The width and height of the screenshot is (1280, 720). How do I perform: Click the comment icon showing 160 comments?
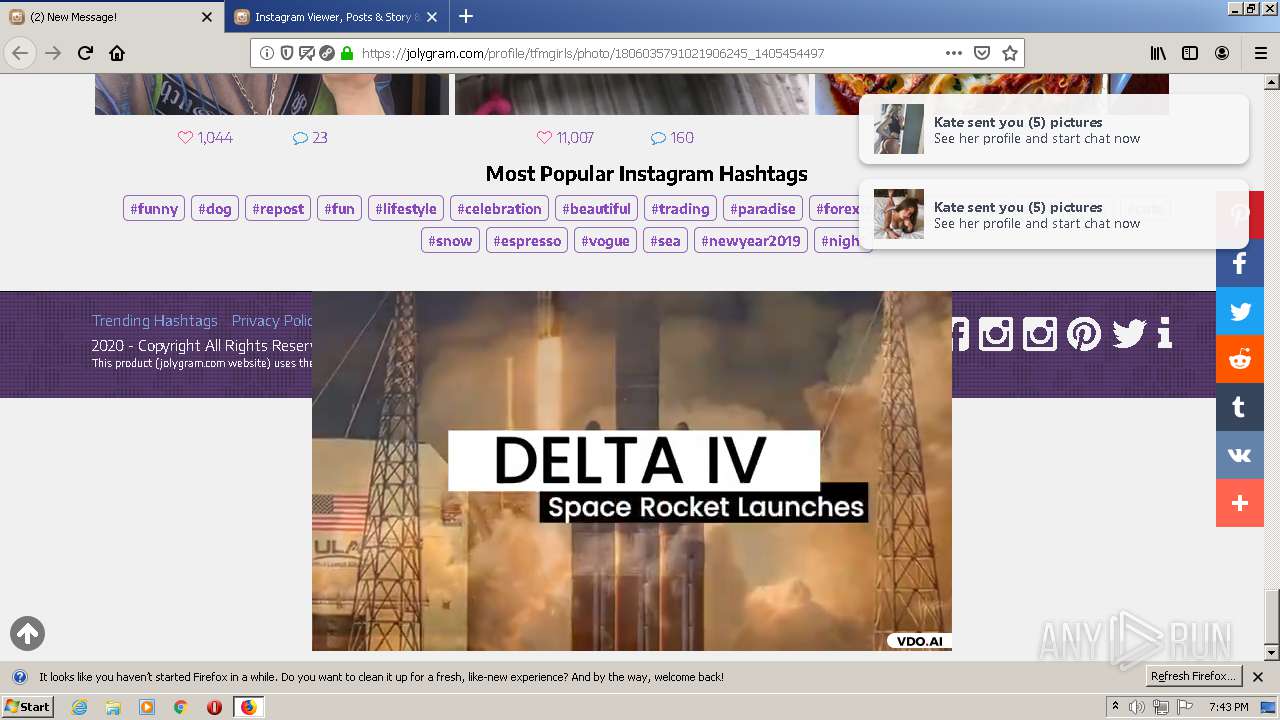[658, 138]
